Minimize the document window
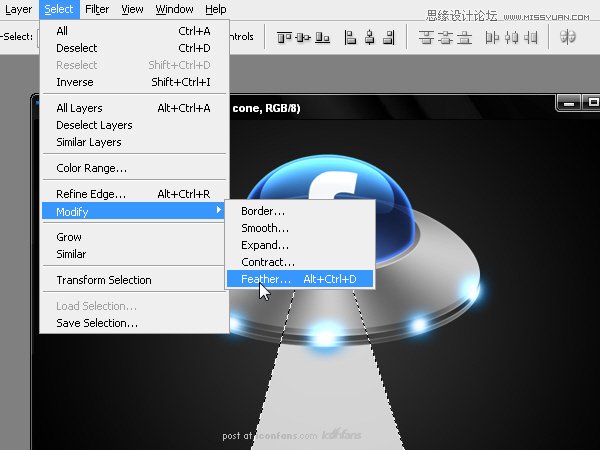Image resolution: width=600 pixels, height=450 pixels. (566, 102)
